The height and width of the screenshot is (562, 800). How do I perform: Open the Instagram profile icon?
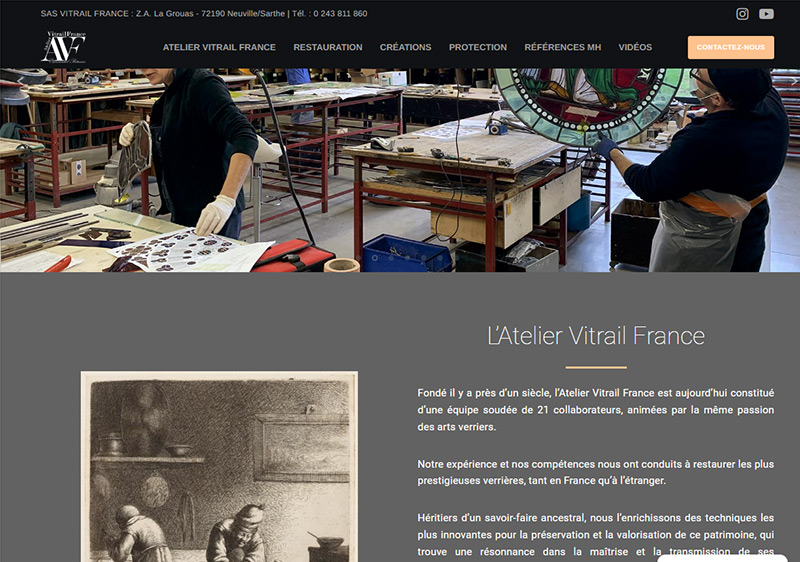[742, 14]
